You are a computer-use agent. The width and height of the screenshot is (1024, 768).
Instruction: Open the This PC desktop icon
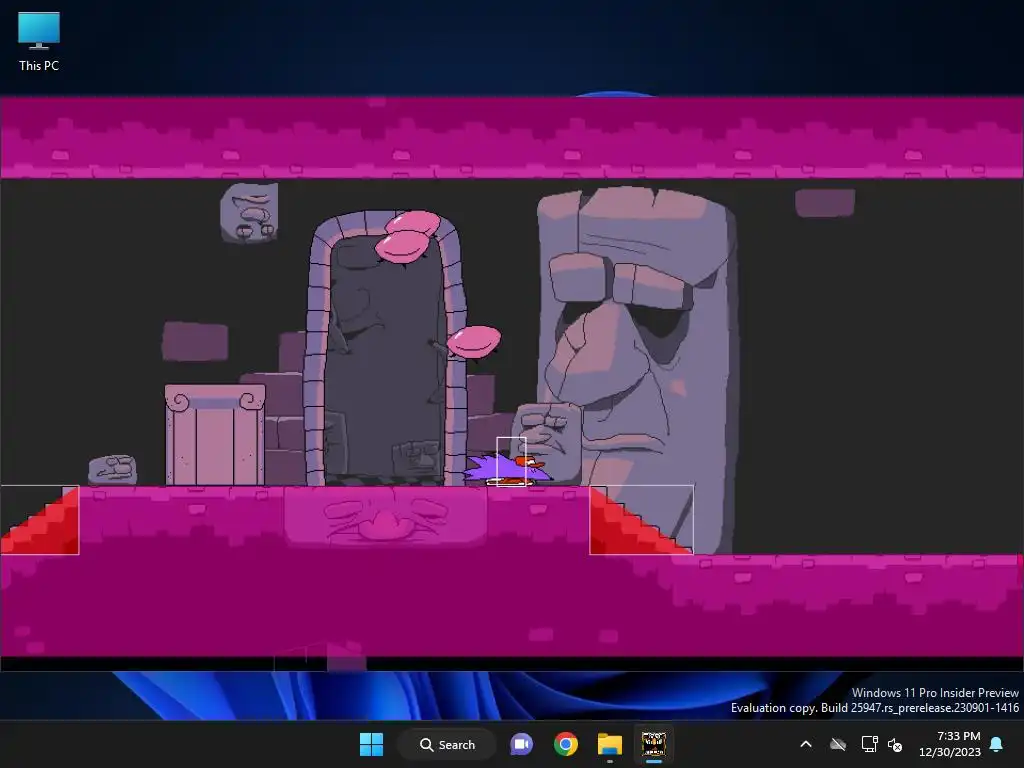[x=39, y=42]
